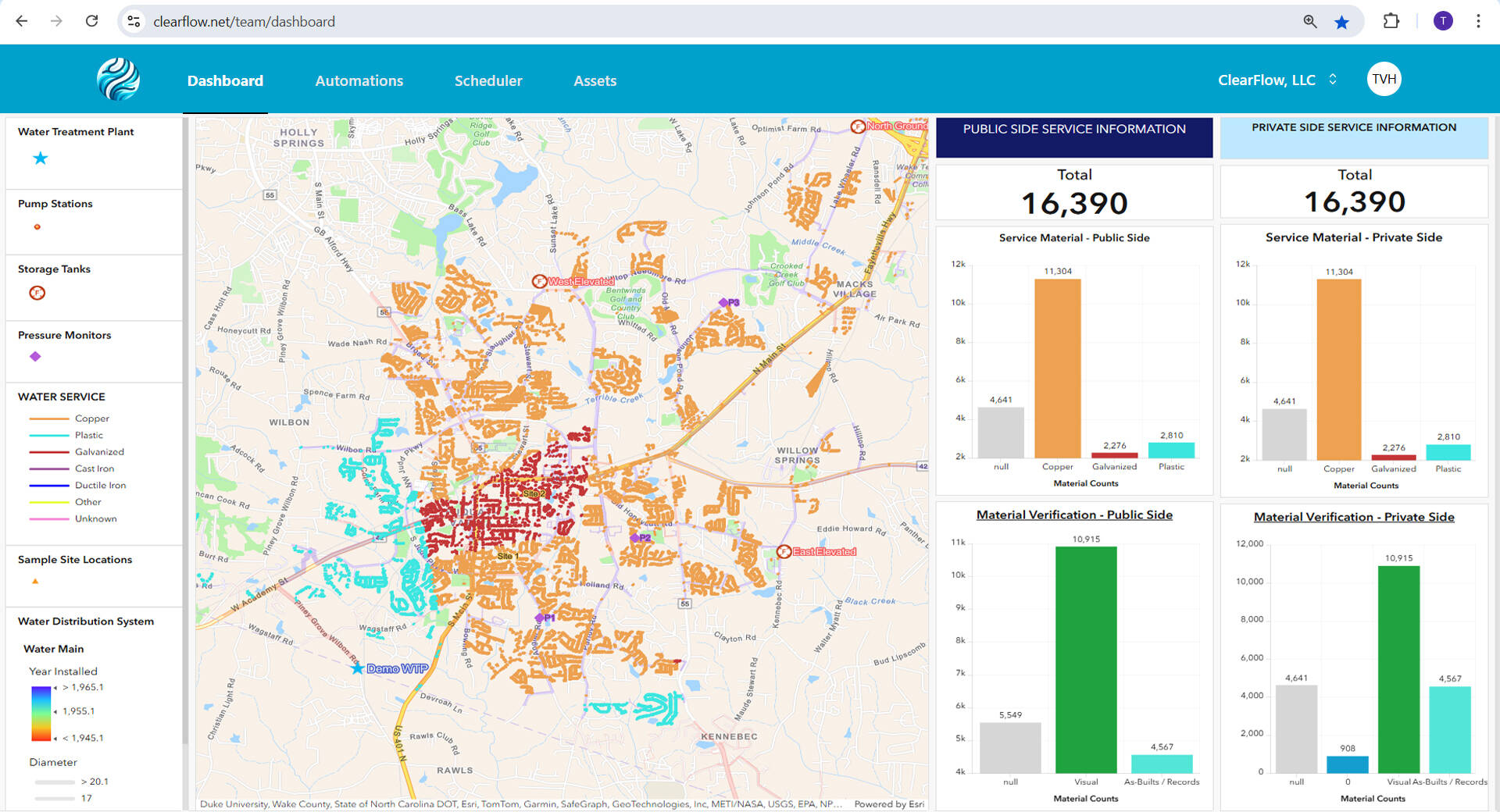Click the Galvanized red line legend swatch
Screen dimensions: 1500x812
click(49, 452)
